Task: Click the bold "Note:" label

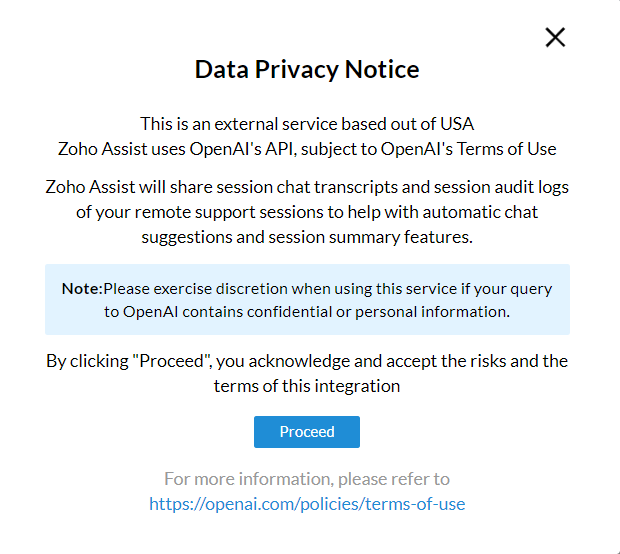Action: click(82, 288)
